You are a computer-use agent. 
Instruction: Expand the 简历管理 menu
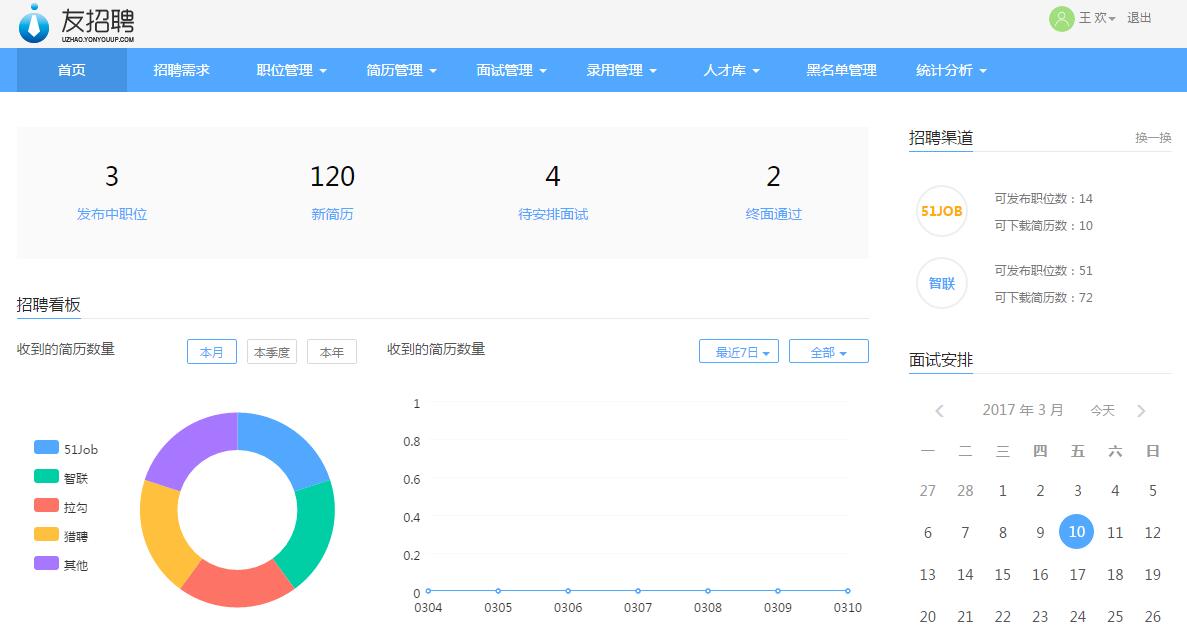(401, 70)
